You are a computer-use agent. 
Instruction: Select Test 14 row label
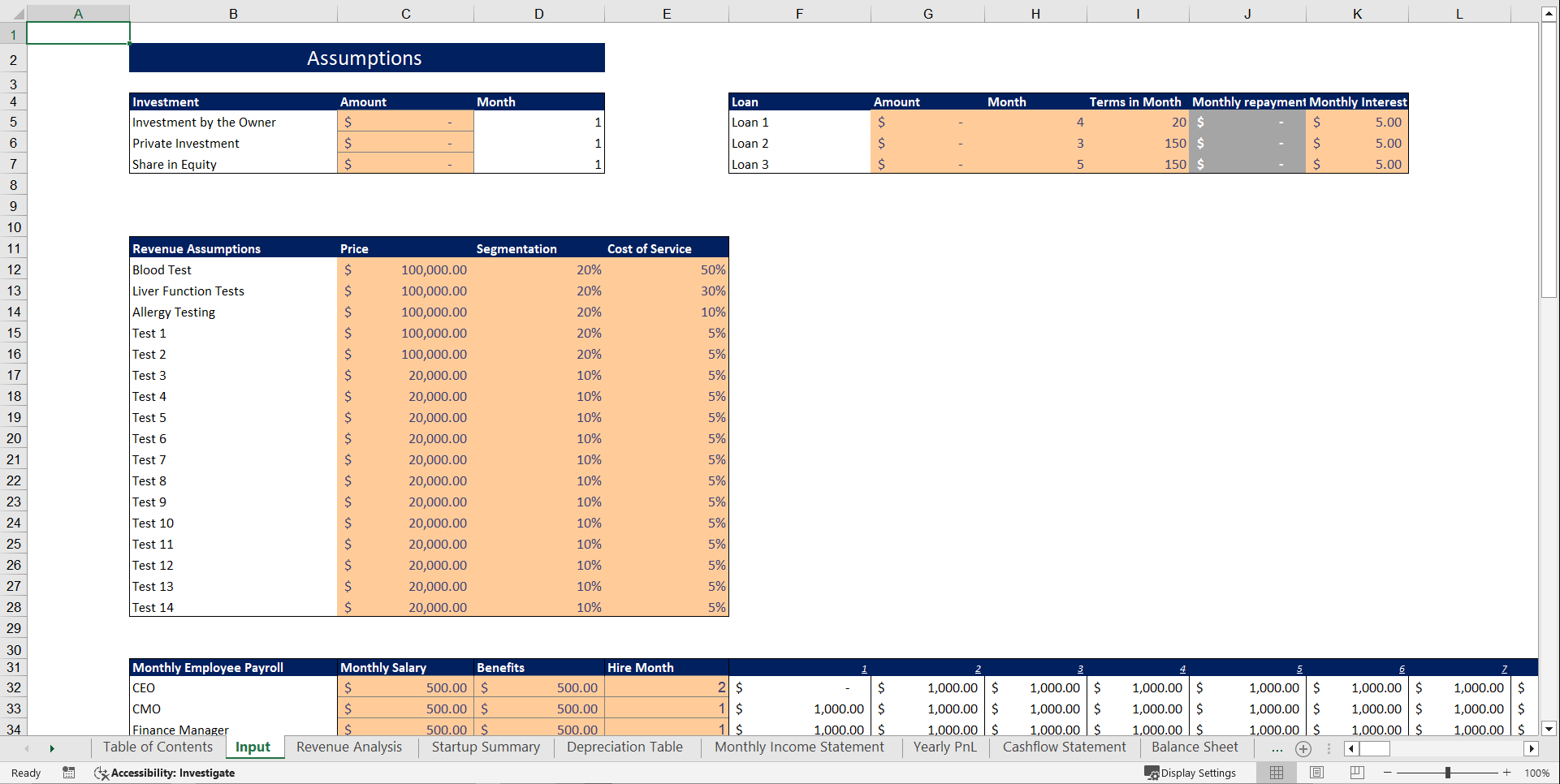pos(233,607)
